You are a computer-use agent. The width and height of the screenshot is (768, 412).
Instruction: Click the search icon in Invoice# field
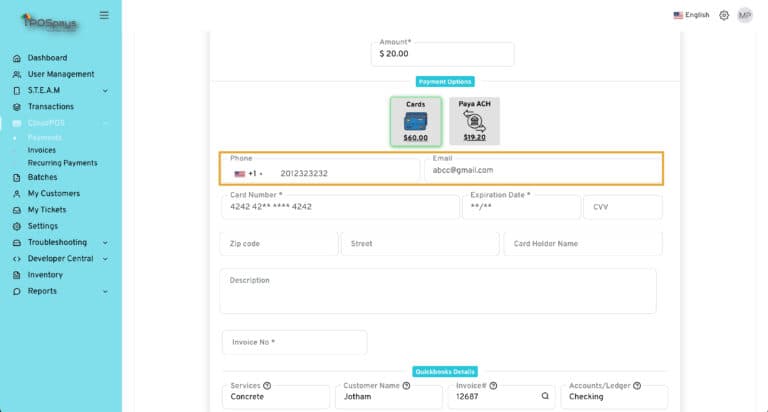pos(545,396)
